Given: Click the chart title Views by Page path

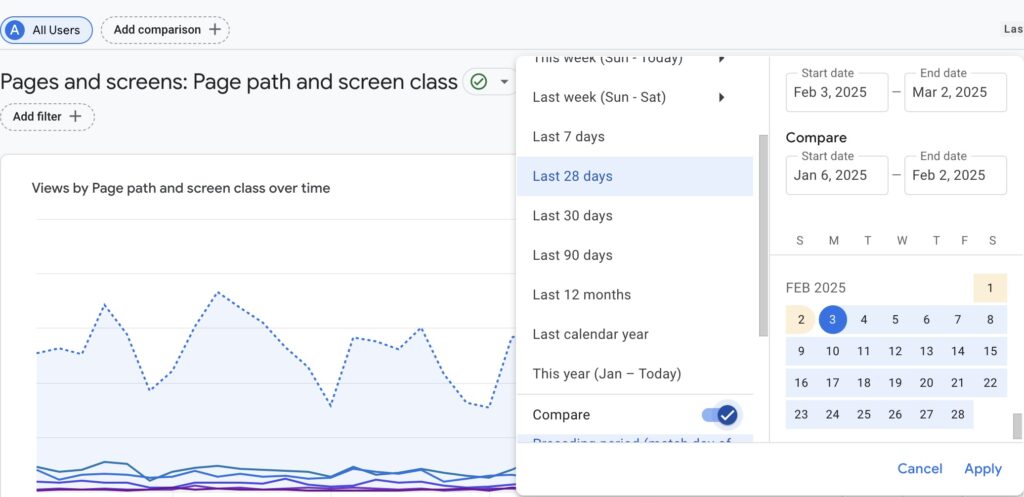Looking at the screenshot, I should [x=181, y=188].
